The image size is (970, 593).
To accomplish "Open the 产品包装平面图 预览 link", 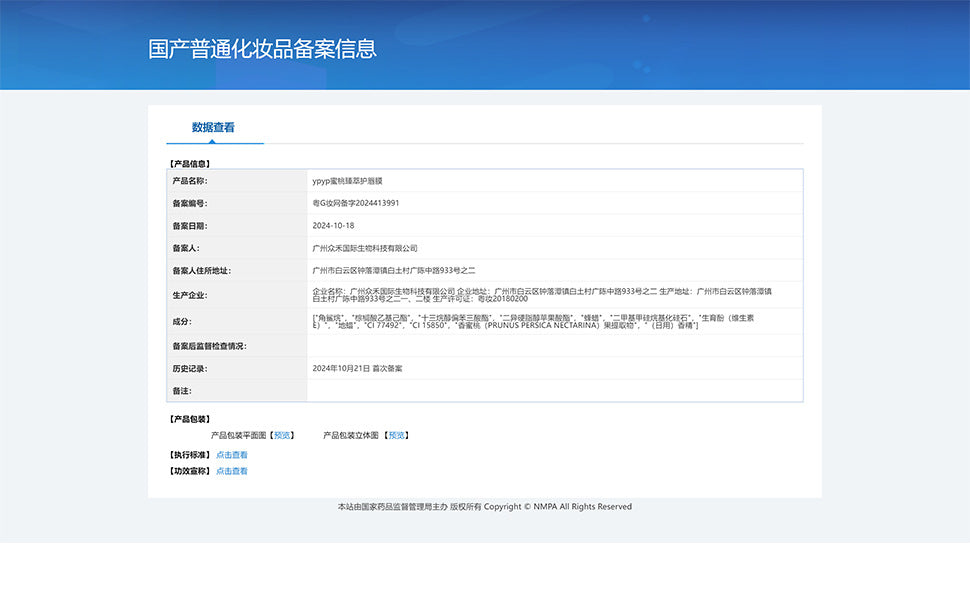I will tap(282, 435).
